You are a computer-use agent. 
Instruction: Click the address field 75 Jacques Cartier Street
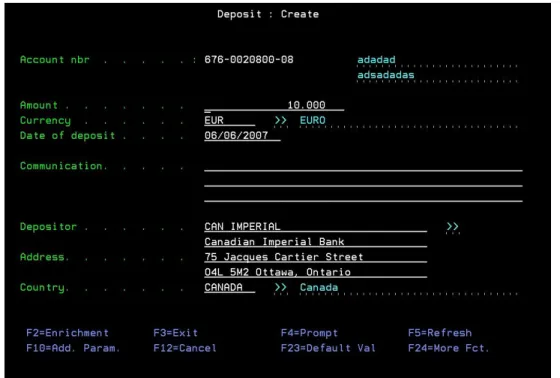[315, 257]
